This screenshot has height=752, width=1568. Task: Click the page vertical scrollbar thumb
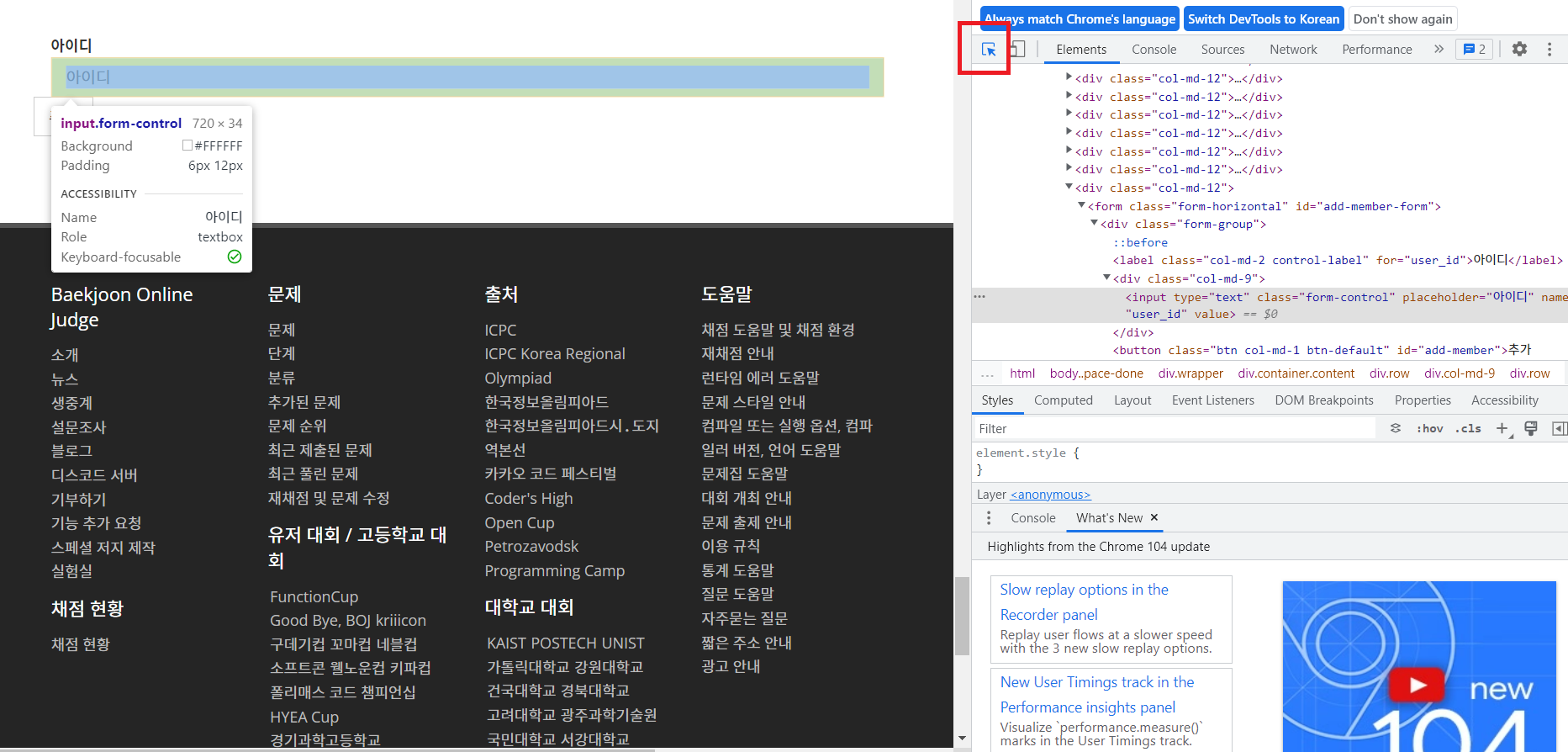(962, 616)
